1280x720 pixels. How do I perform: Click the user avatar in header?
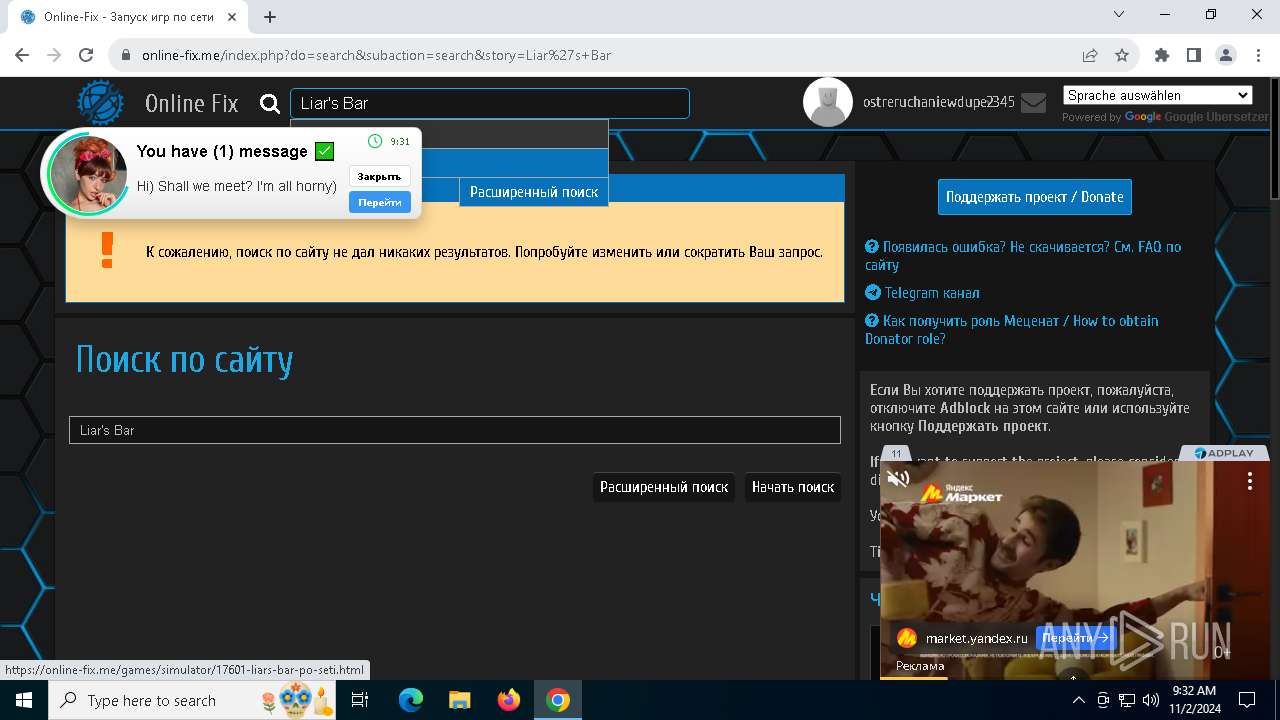(x=828, y=102)
